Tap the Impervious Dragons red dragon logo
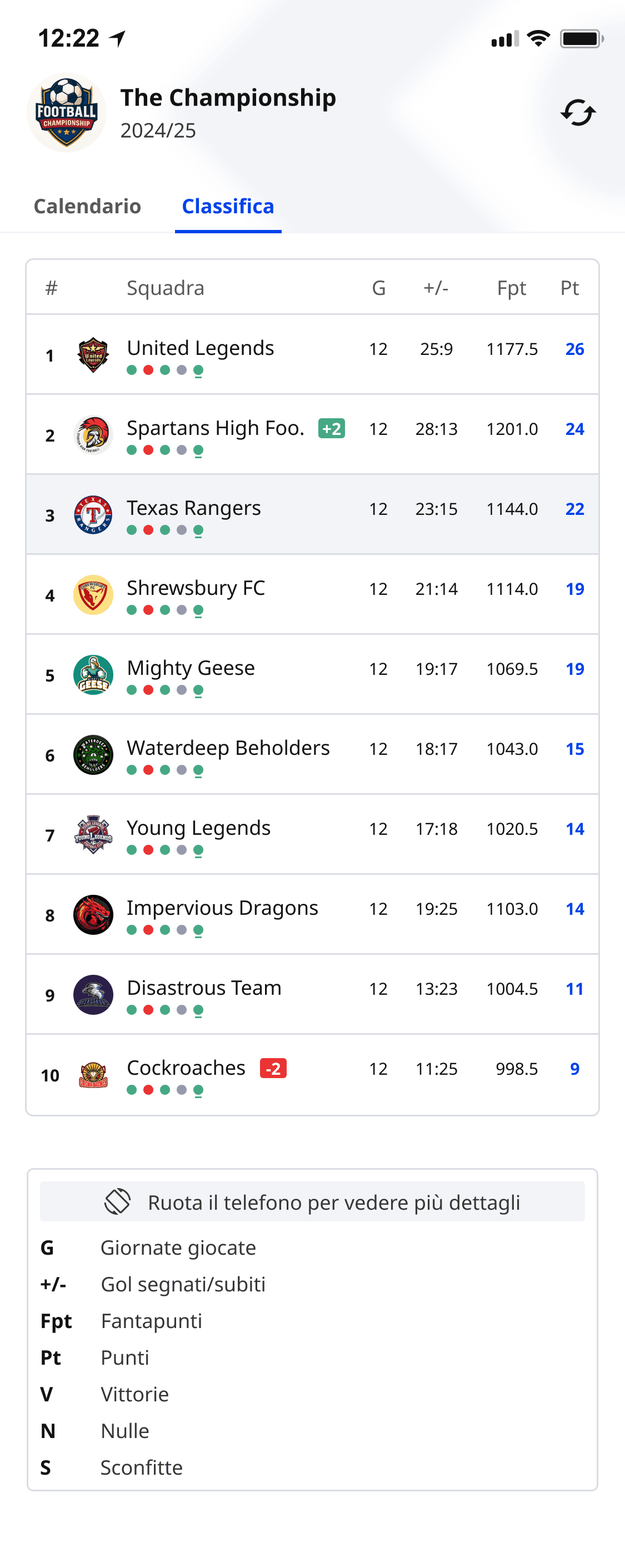Viewport: 625px width, 1568px height. [x=93, y=914]
